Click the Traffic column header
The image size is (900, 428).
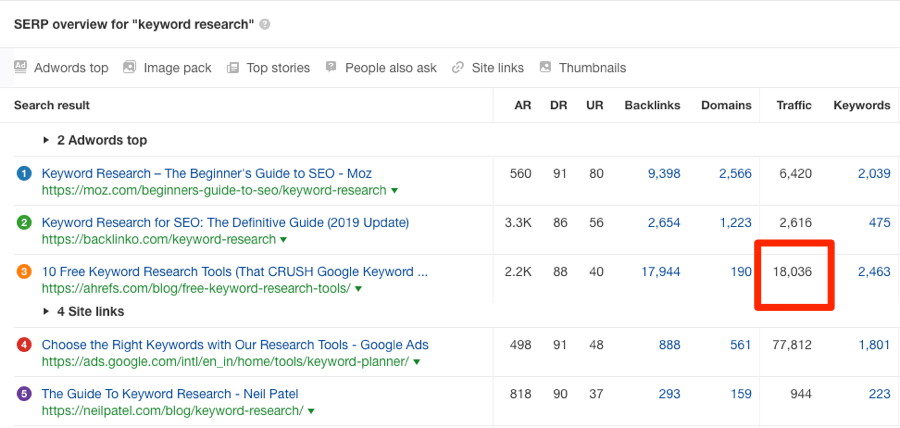click(x=794, y=105)
